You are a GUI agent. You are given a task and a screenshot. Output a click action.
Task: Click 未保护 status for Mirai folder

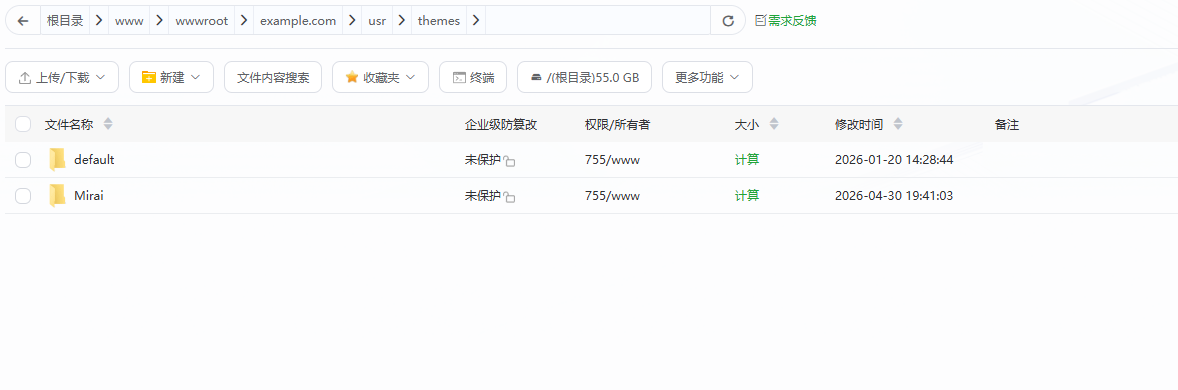[482, 195]
